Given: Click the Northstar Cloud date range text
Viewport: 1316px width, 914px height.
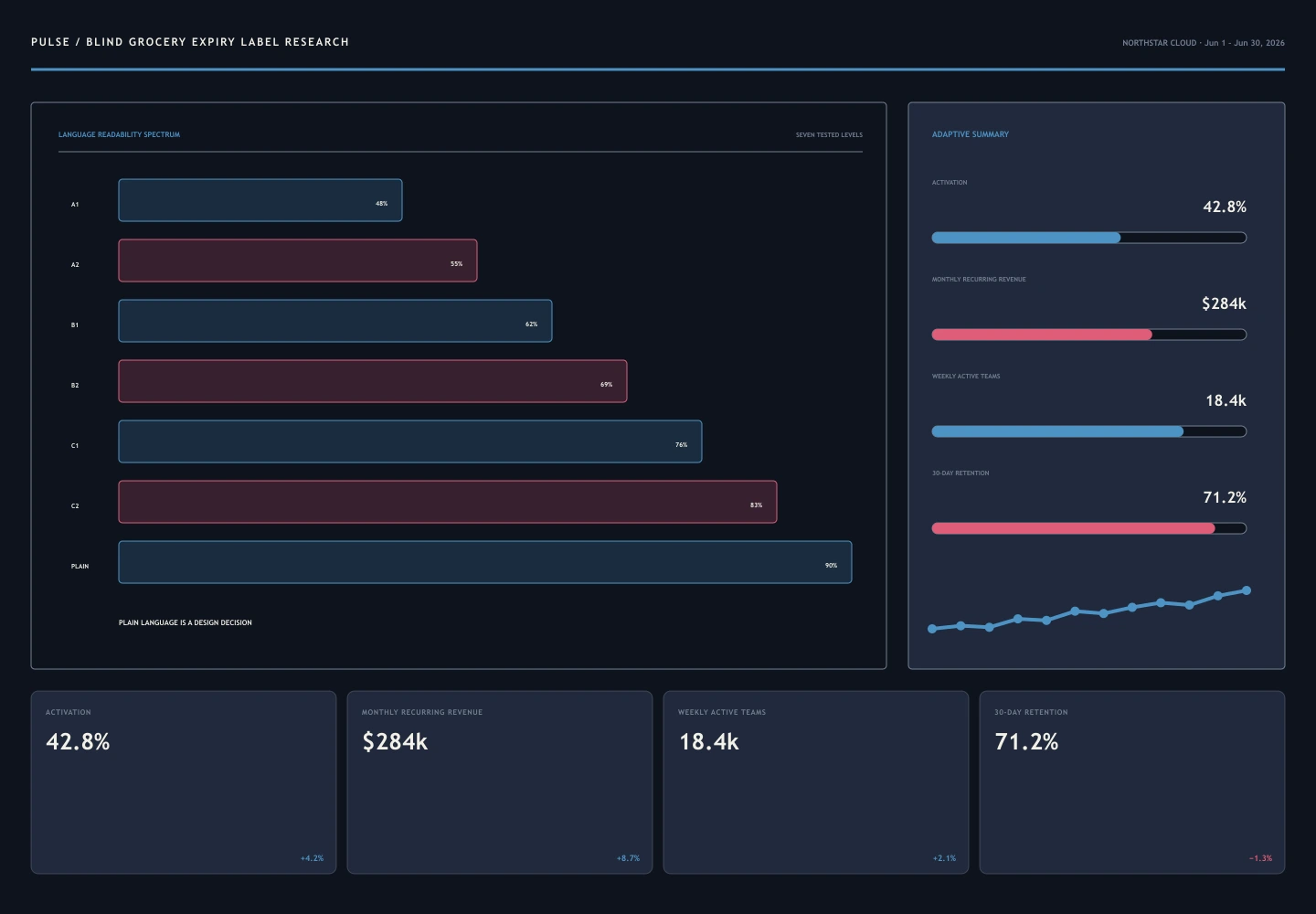Looking at the screenshot, I should click(x=1204, y=43).
